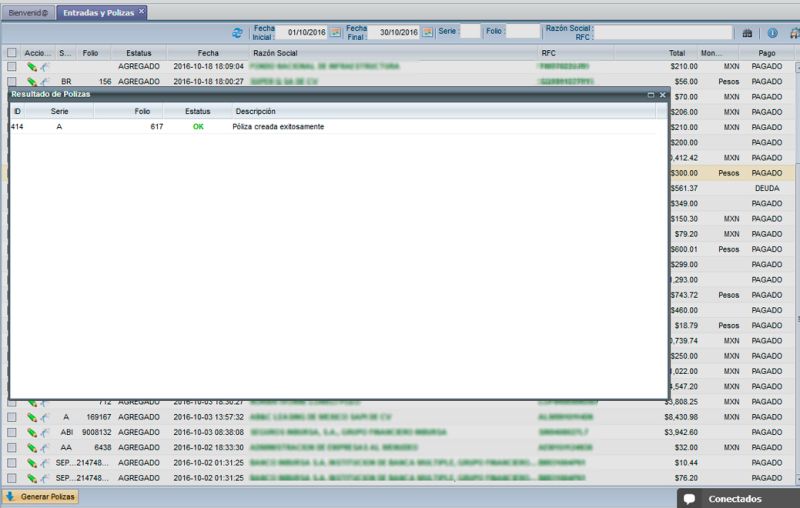Image resolution: width=800 pixels, height=508 pixels.
Task: Click the binoculars search icon
Action: pyautogui.click(x=747, y=33)
